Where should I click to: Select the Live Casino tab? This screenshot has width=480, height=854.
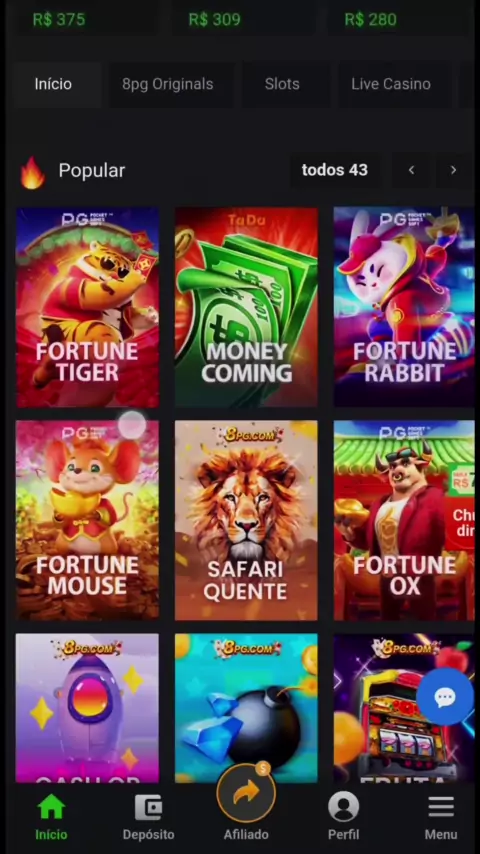[x=391, y=84]
